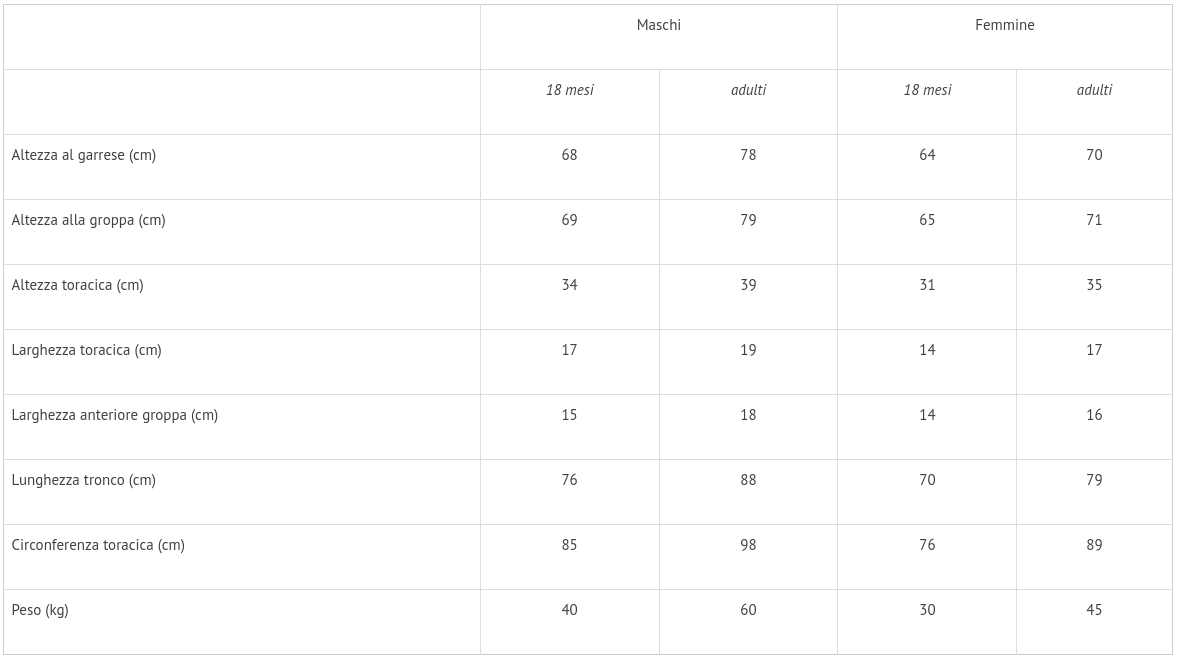Select adult female Circonferenza toracica value 89

click(x=1094, y=545)
